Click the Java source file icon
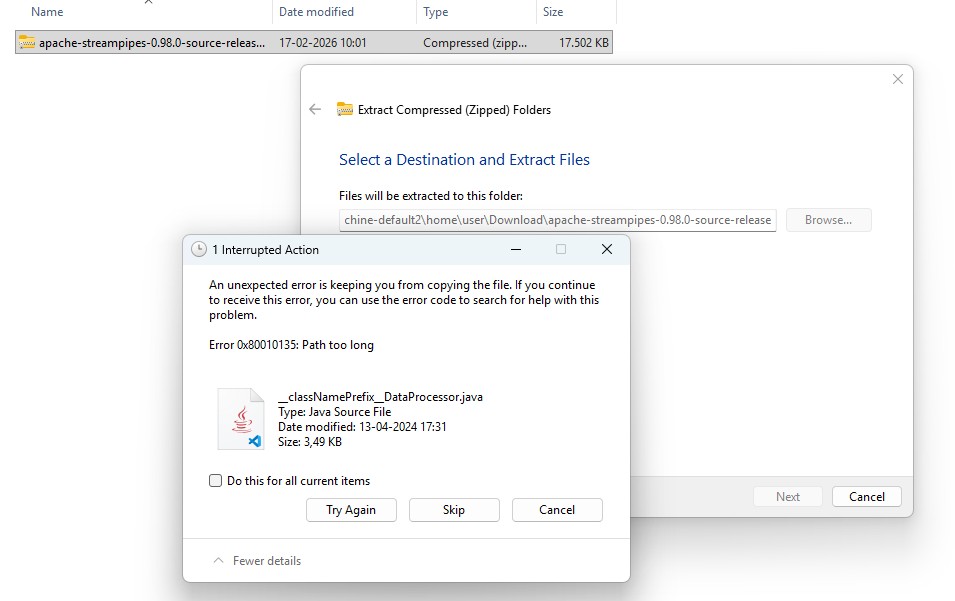 coord(241,418)
